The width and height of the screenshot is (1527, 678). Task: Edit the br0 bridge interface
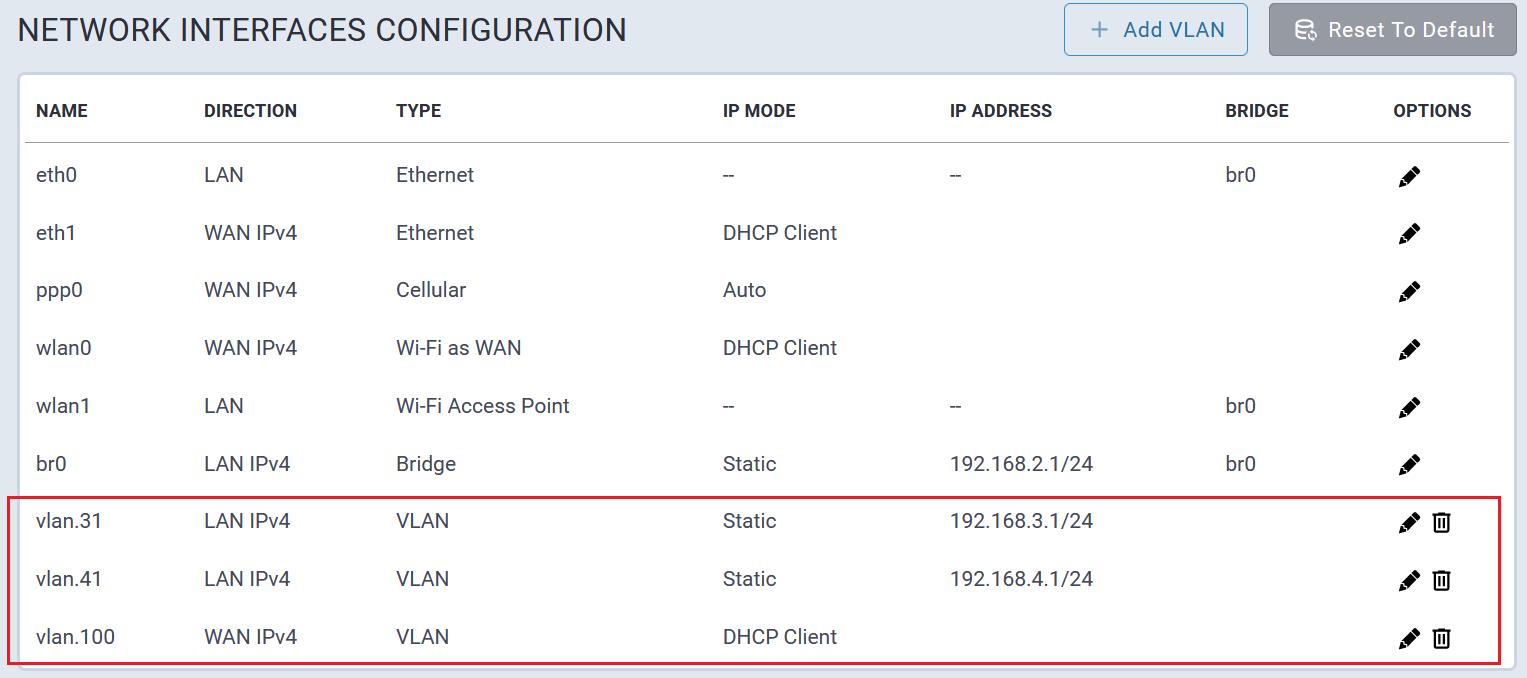[1409, 465]
